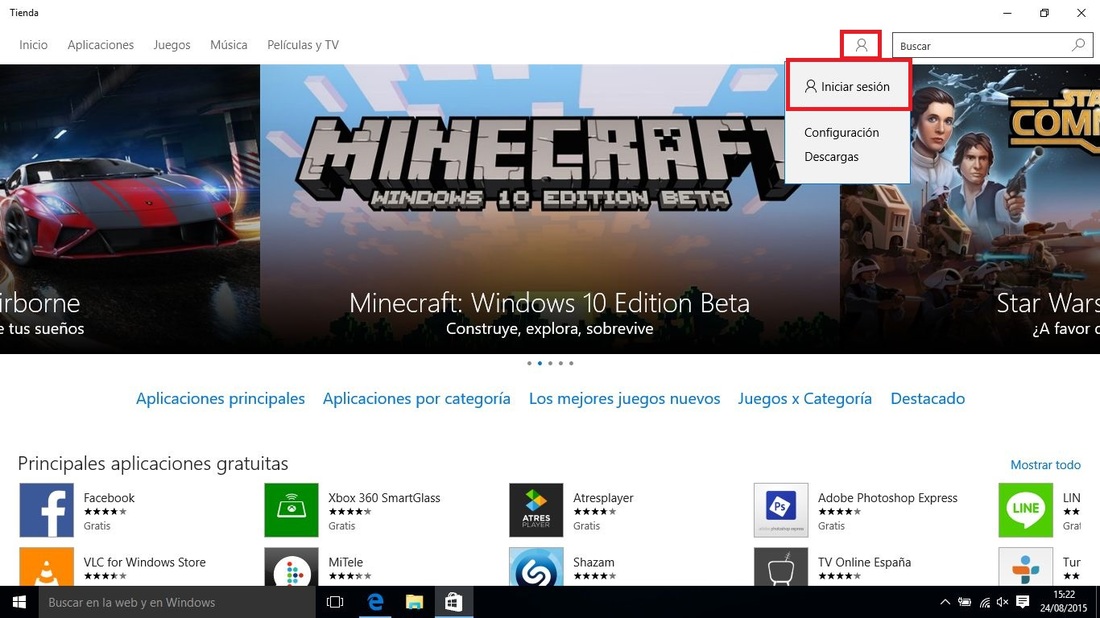Open the Adobe Photoshop Express icon
The width and height of the screenshot is (1100, 618).
pyautogui.click(x=781, y=510)
